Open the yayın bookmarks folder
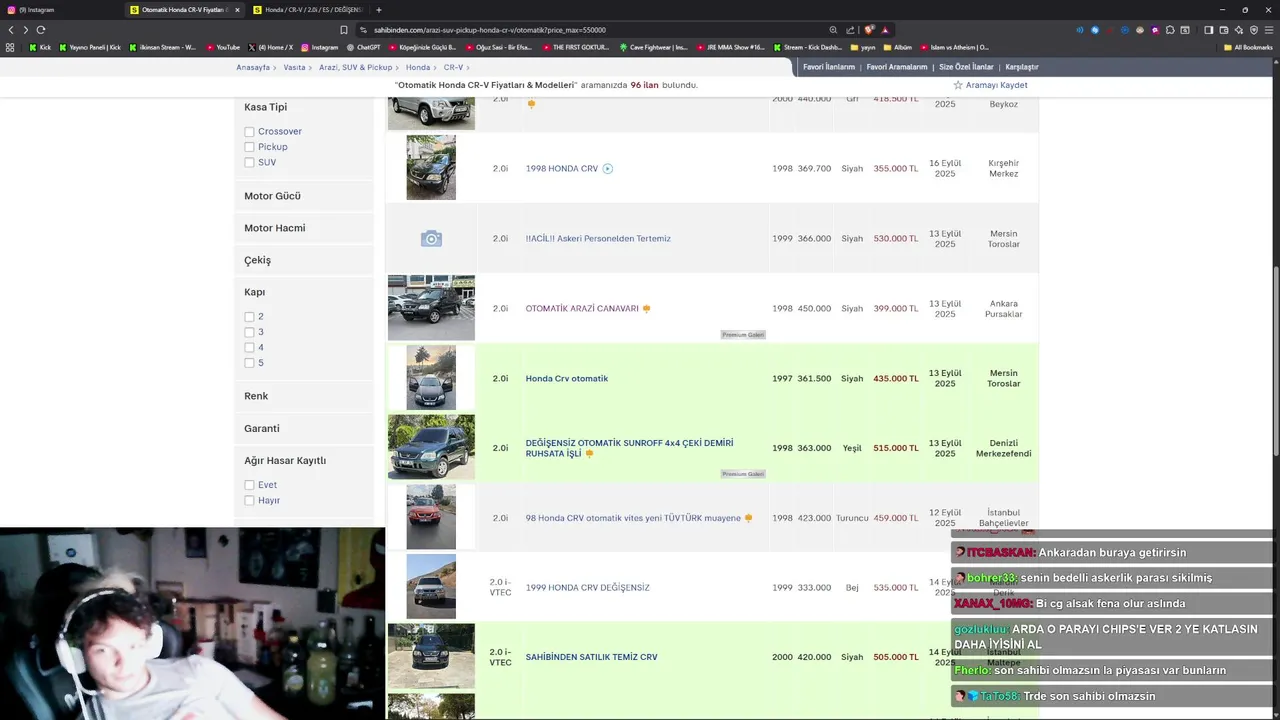This screenshot has width=1280, height=720. [x=862, y=47]
